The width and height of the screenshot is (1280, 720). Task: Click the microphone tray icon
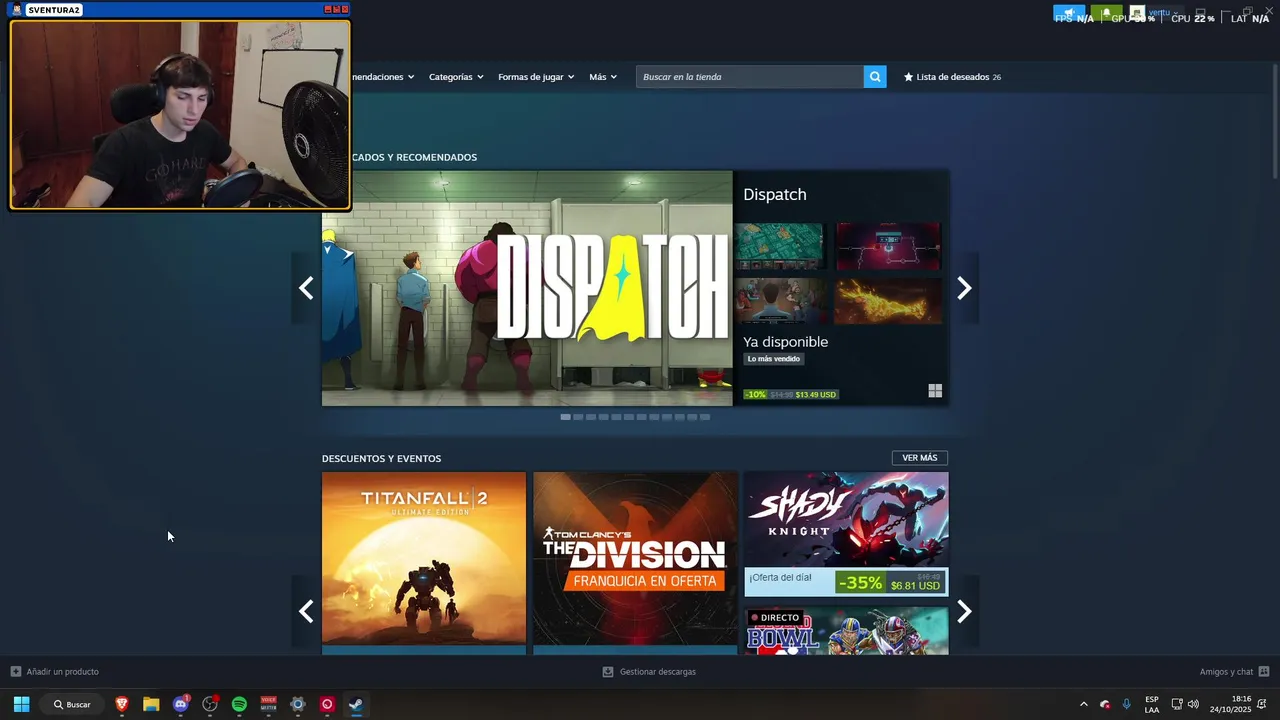(1127, 704)
